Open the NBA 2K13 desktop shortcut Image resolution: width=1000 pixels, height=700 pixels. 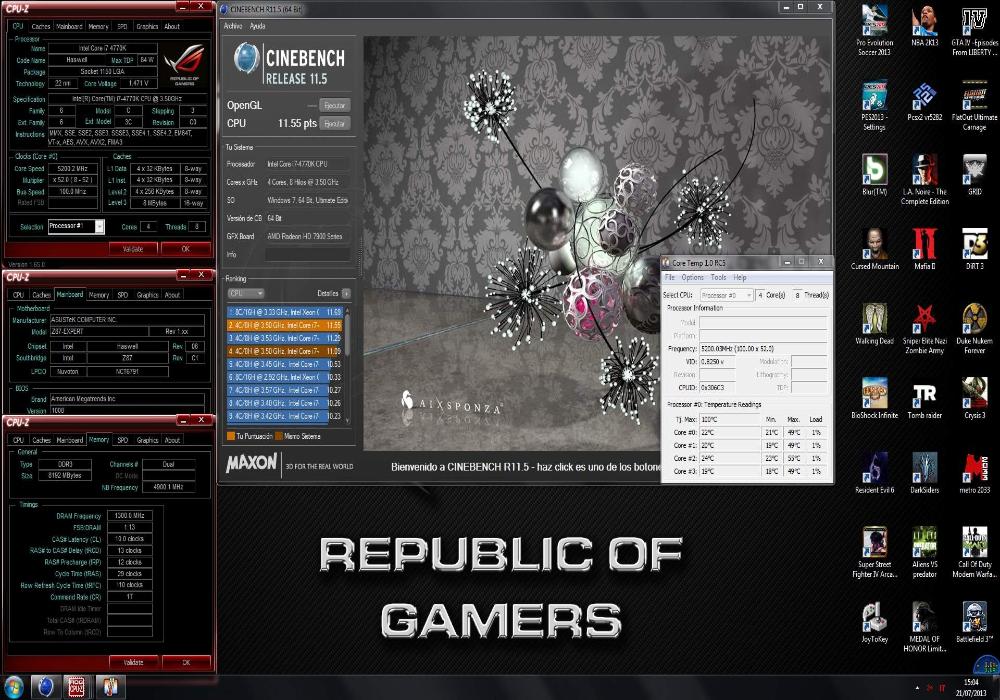[924, 27]
